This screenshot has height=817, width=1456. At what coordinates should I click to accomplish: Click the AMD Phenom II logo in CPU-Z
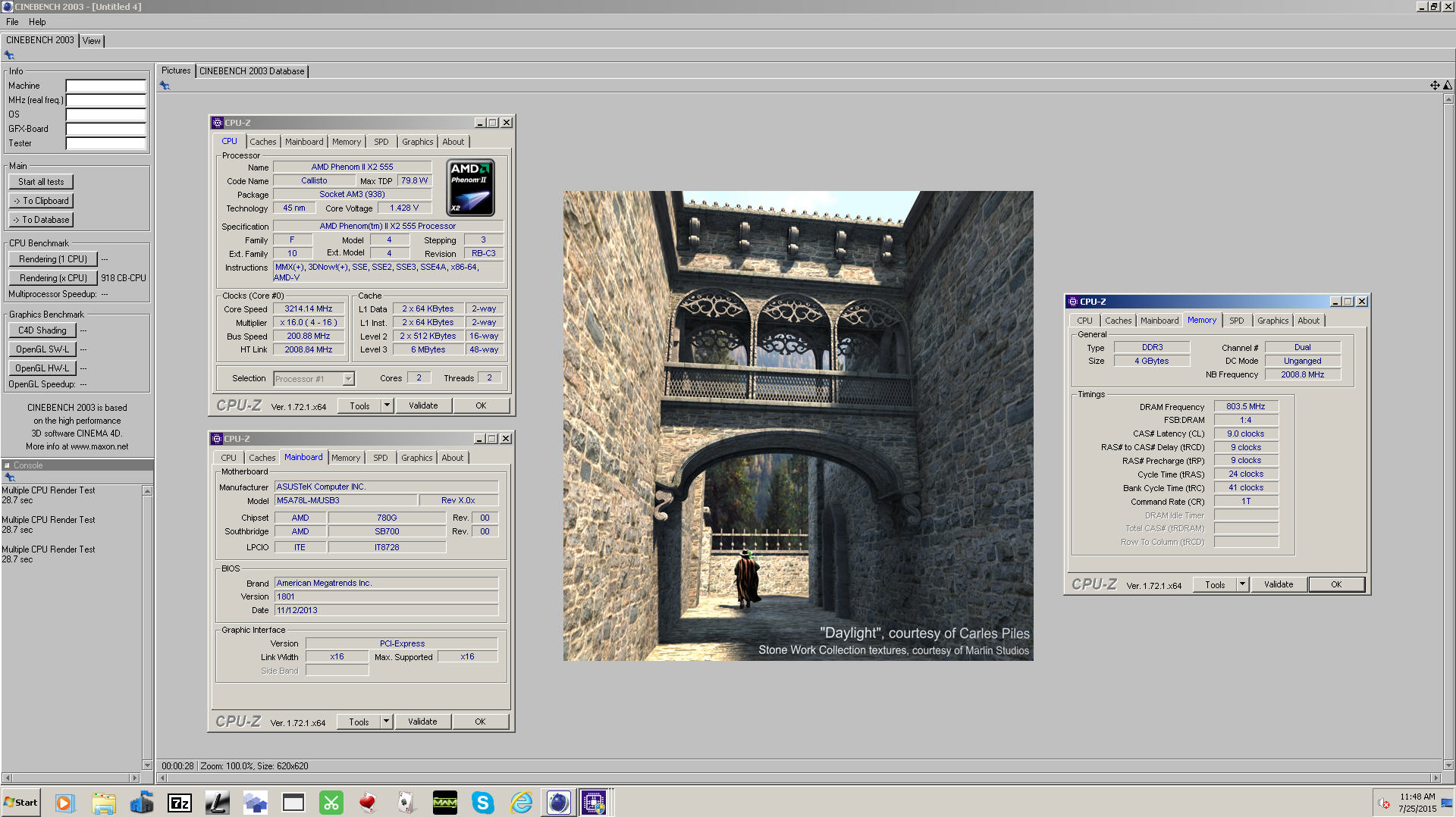tap(471, 187)
